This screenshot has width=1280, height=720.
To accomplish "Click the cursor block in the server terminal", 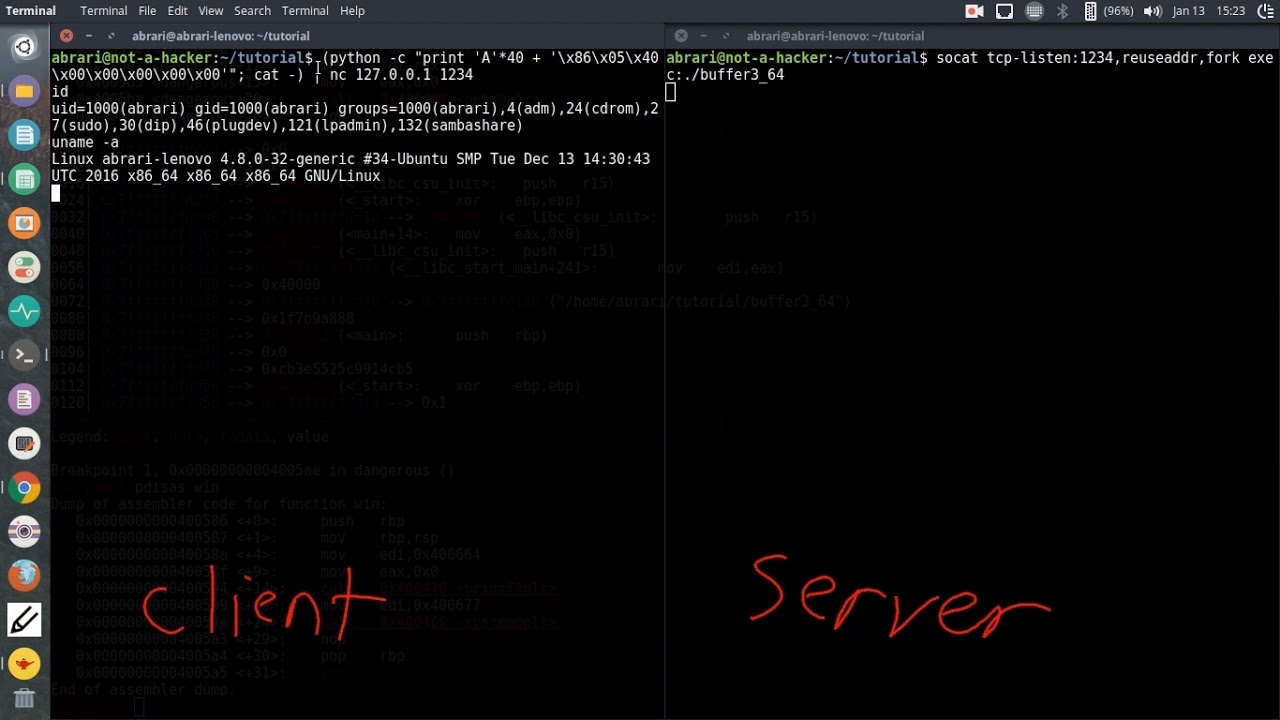I will pyautogui.click(x=671, y=92).
